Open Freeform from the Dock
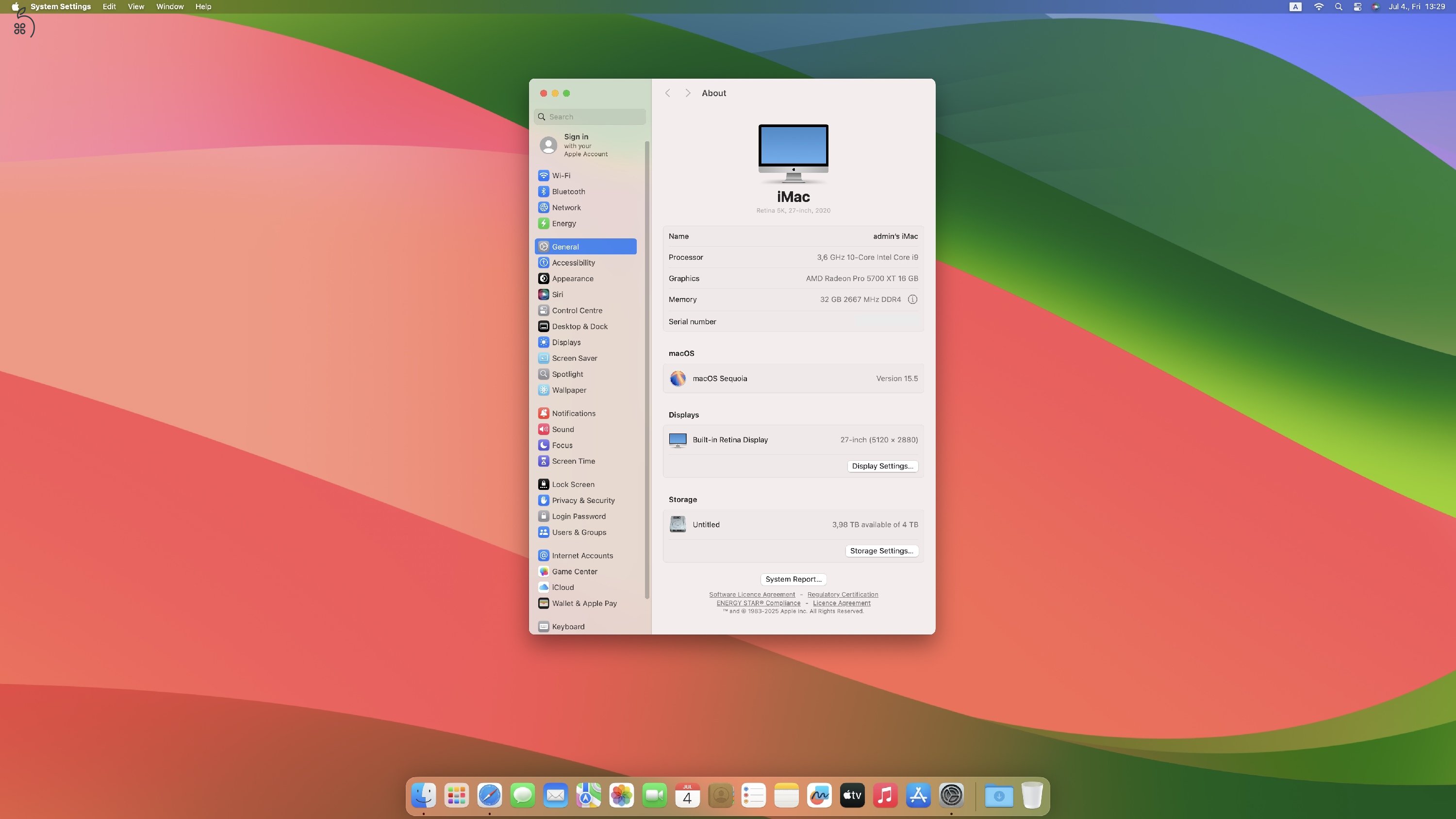Screen dimensions: 1456x819 820,795
